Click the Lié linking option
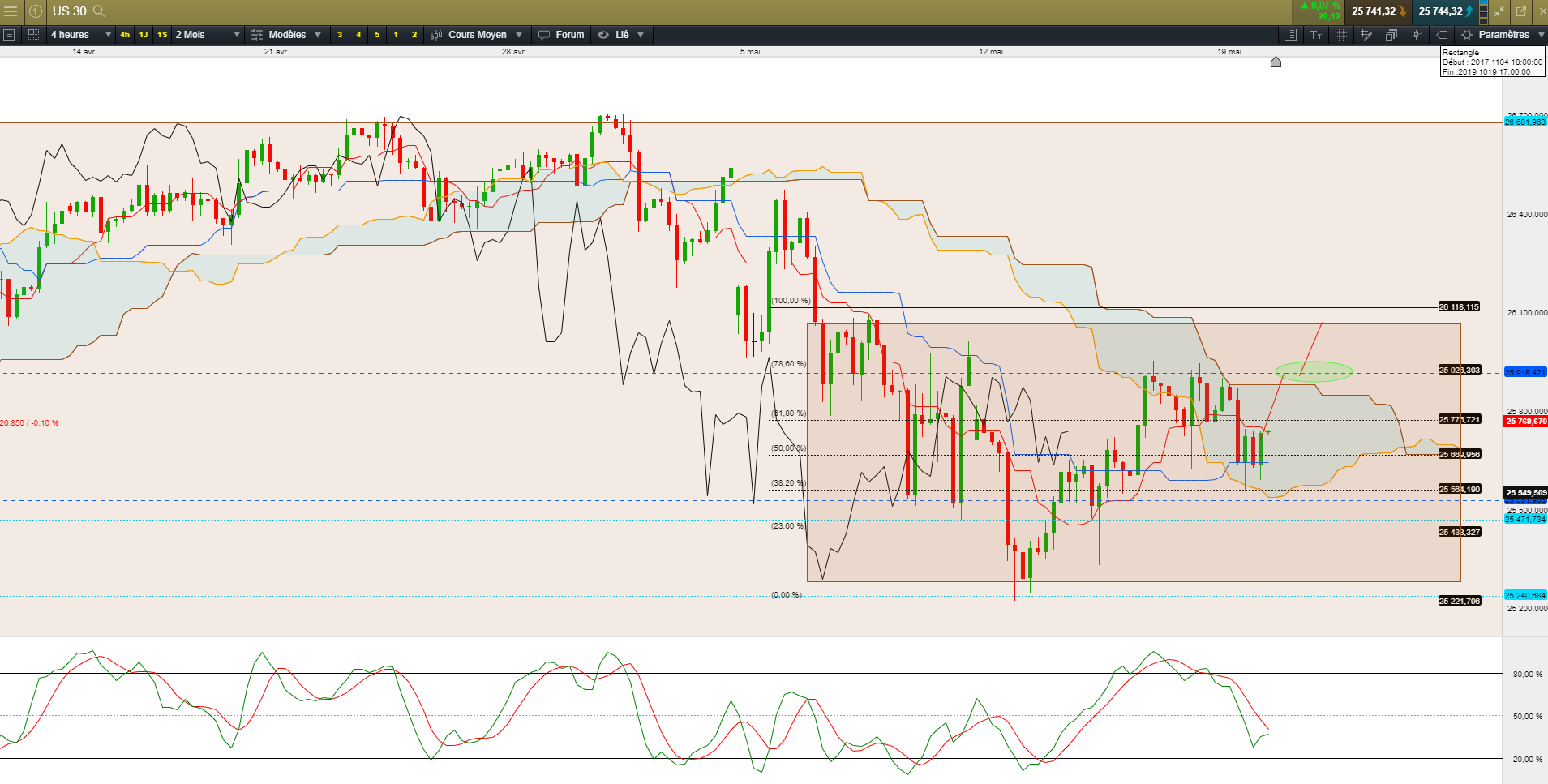Screen dimensions: 1548x784 622,35
